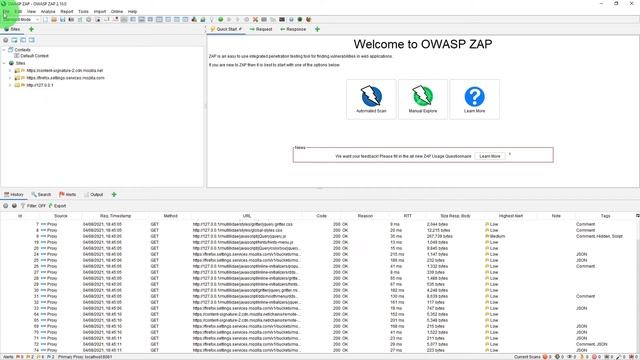Open the View menu
Screen dimensions: 640x360
31,11
